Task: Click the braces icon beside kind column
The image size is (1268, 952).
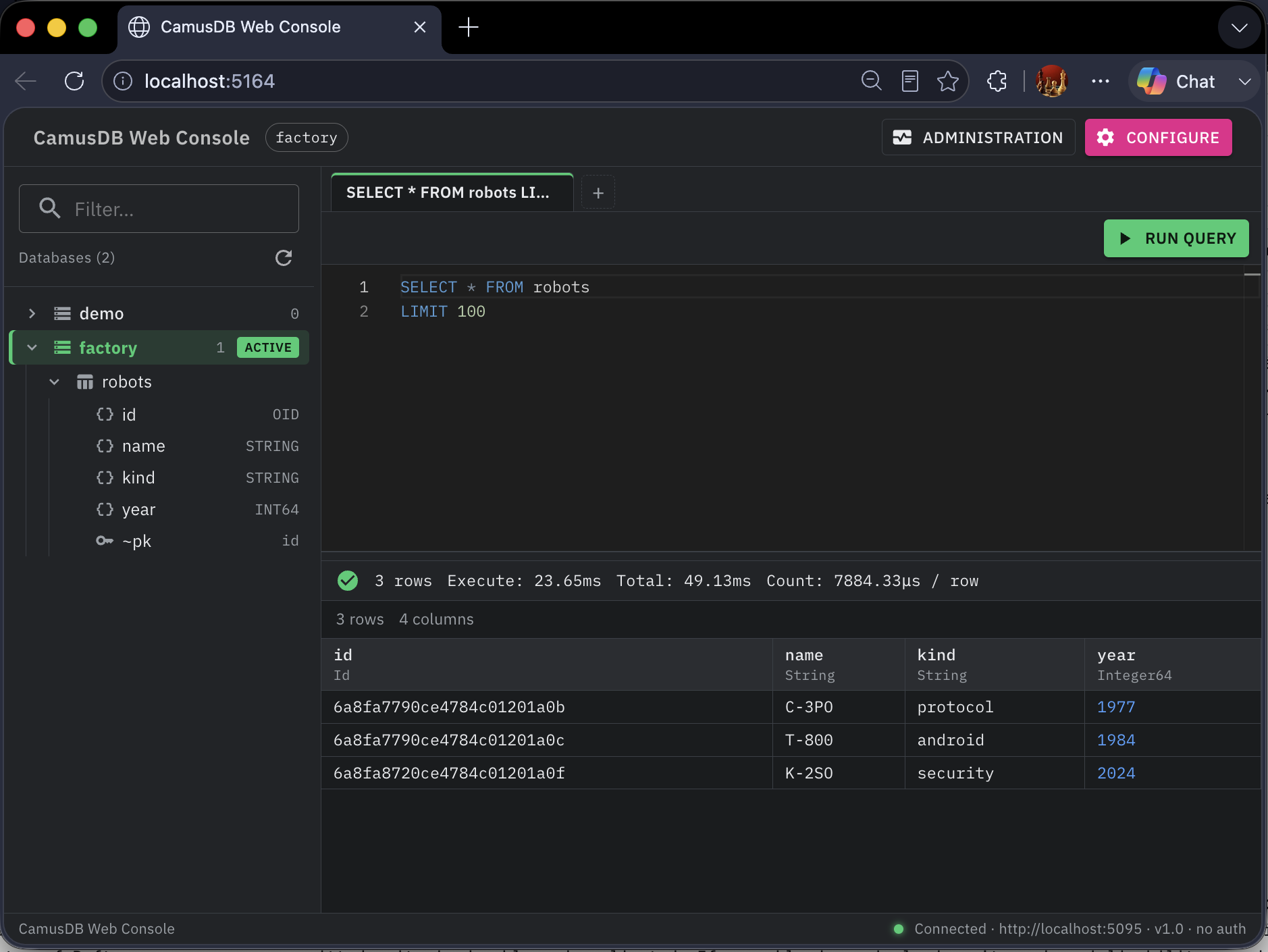Action: pos(105,477)
